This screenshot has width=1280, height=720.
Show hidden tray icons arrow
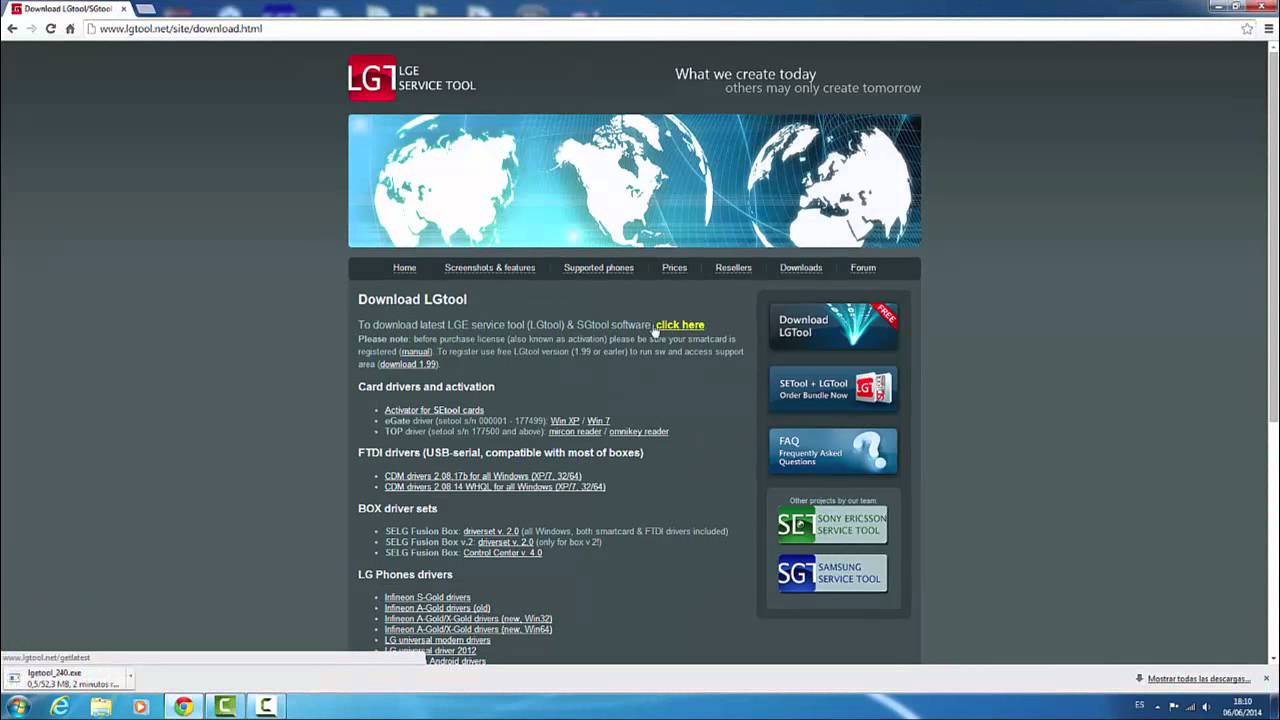[x=1157, y=707]
